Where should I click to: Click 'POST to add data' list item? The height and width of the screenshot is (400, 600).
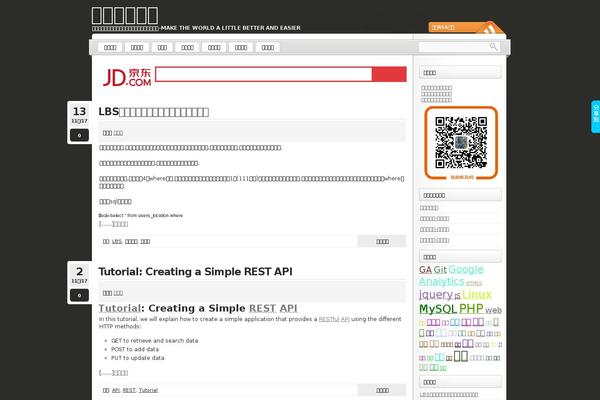tap(135, 349)
